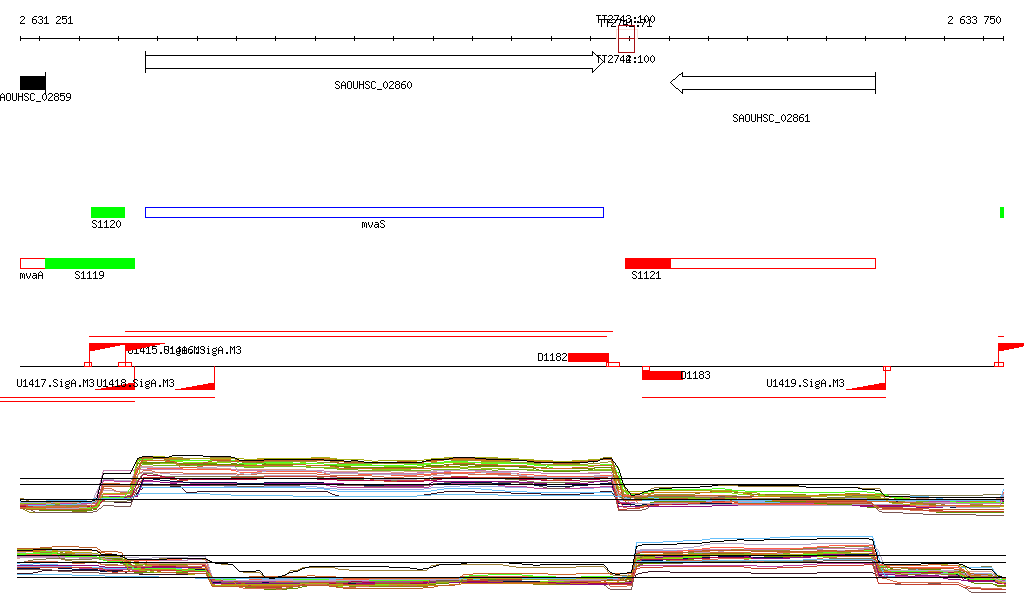Click the U1417.SigA.M3 label
This screenshot has width=1024, height=611.
[x=56, y=383]
